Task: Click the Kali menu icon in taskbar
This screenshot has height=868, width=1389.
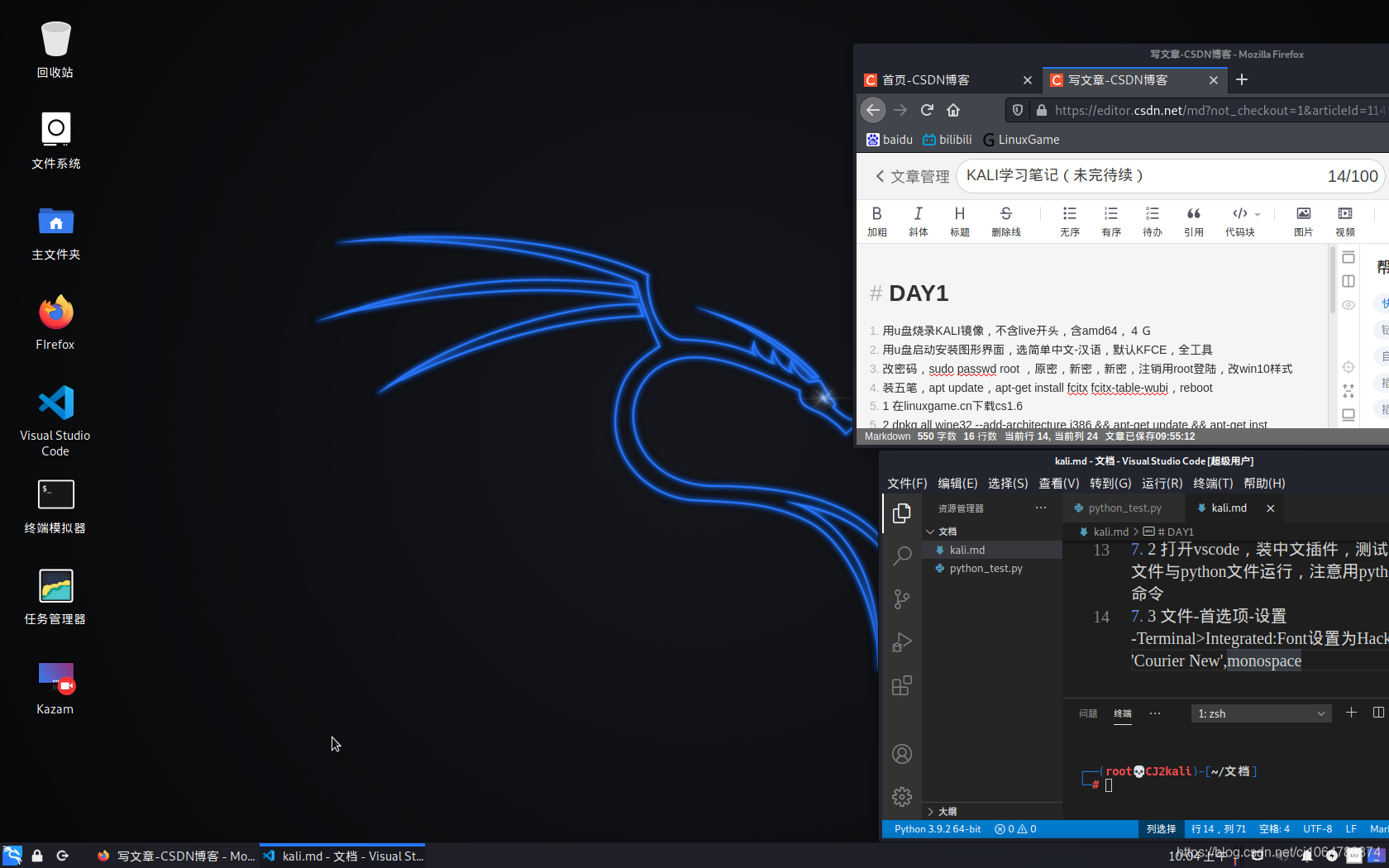Action: point(12,856)
